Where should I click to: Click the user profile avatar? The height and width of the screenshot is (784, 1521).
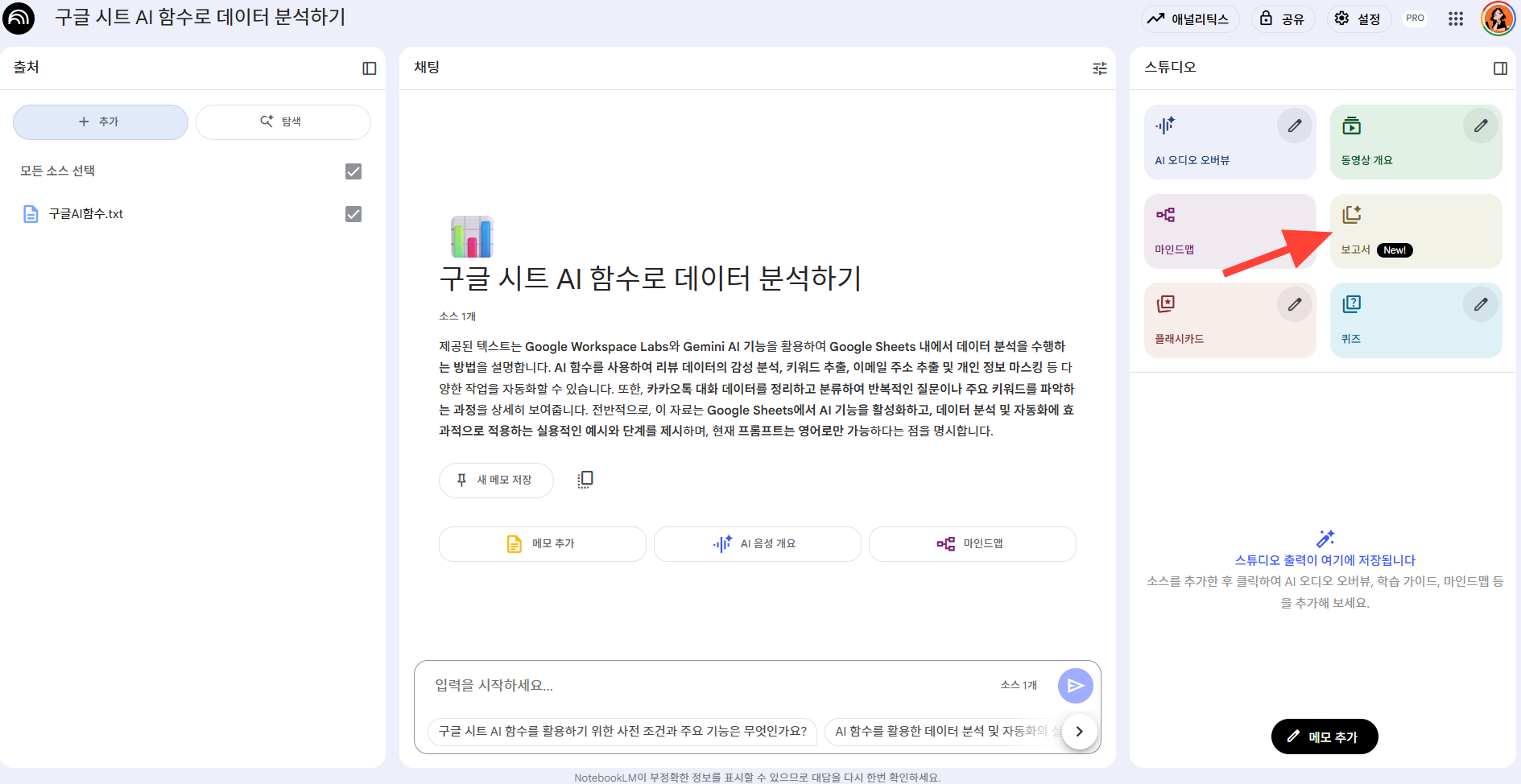(x=1498, y=19)
